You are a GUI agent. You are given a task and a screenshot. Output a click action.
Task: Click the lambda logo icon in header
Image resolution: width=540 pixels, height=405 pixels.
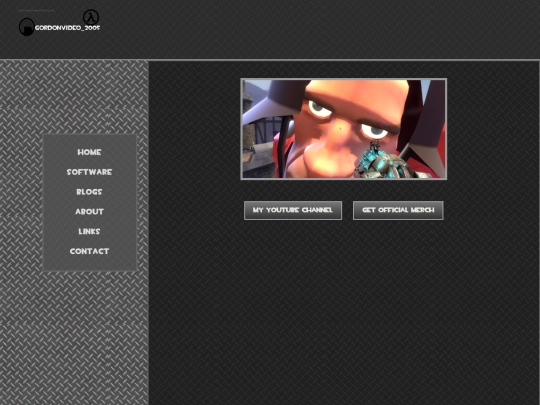tap(91, 17)
